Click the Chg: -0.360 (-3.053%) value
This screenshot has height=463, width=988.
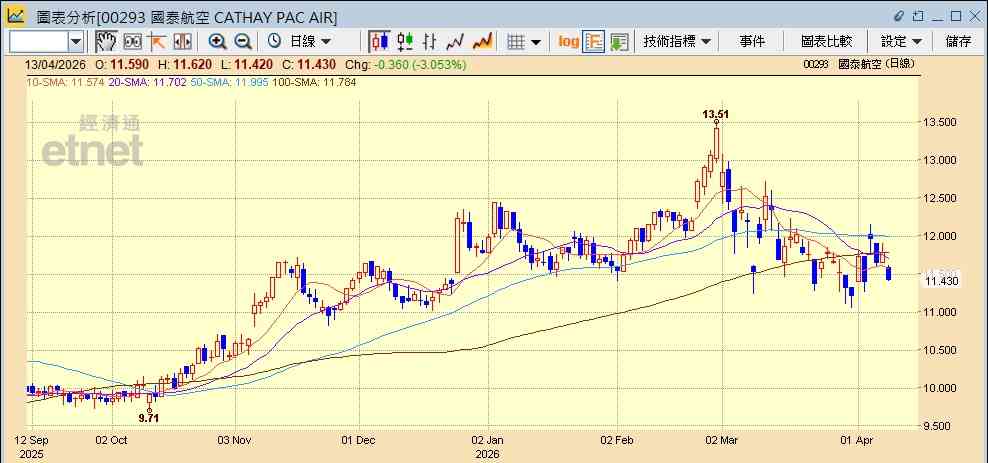click(406, 64)
